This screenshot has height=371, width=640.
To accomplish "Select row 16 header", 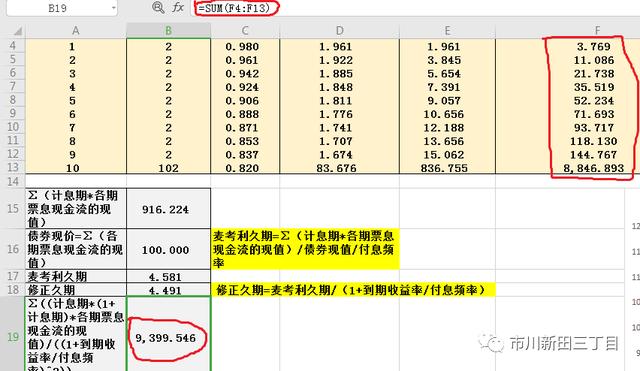I will (x=13, y=249).
